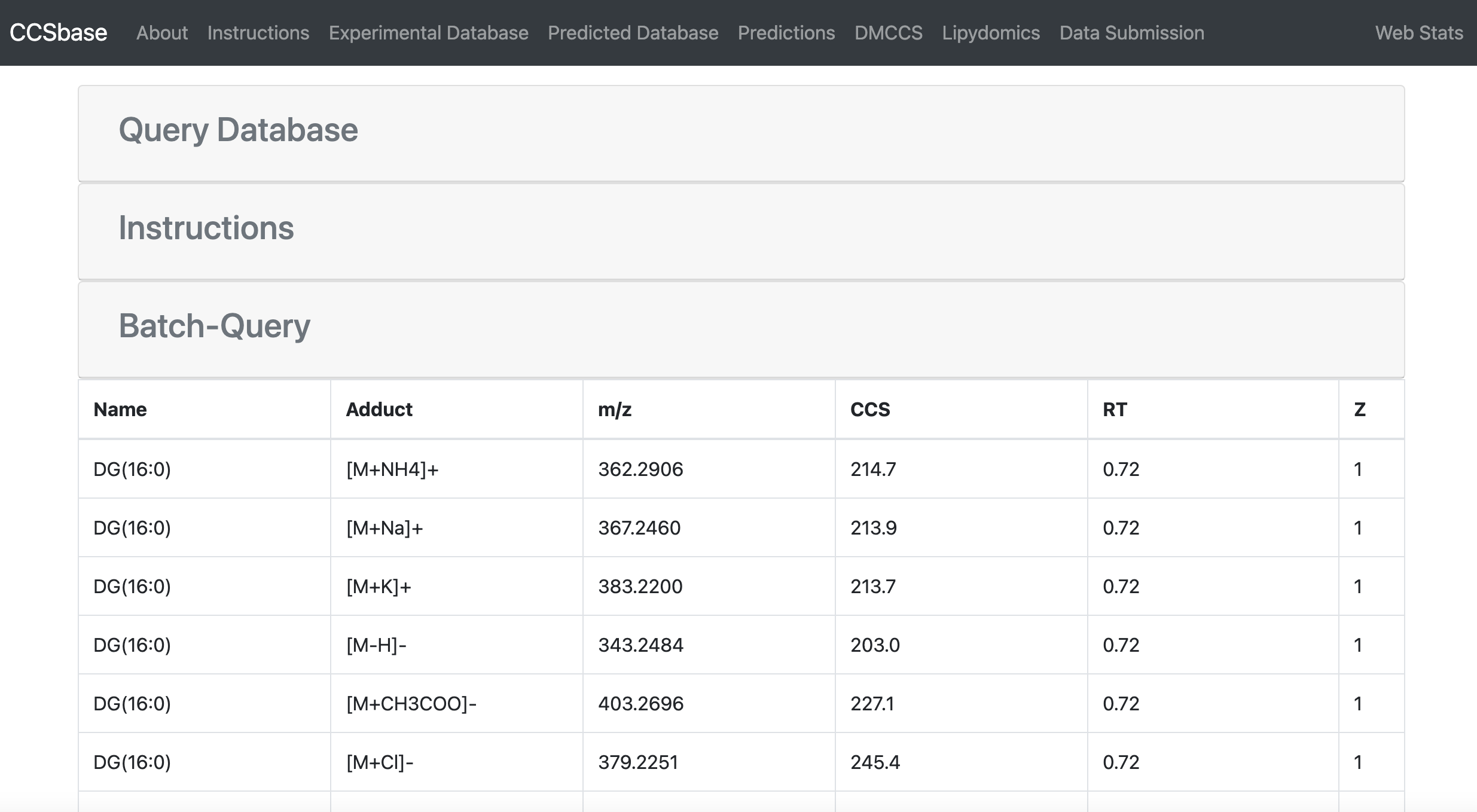Expand the Batch-Query panel
The width and height of the screenshot is (1477, 812).
741,329
